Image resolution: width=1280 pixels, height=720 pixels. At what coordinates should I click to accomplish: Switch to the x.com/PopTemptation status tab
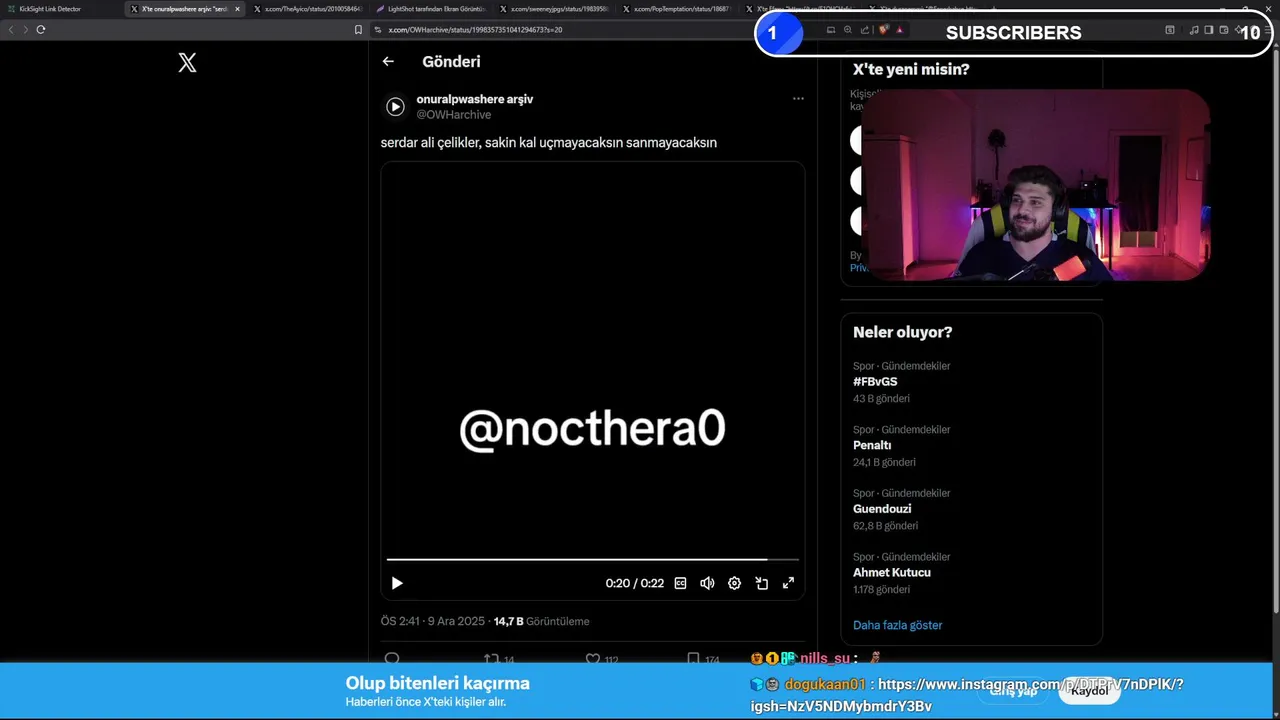point(677,9)
